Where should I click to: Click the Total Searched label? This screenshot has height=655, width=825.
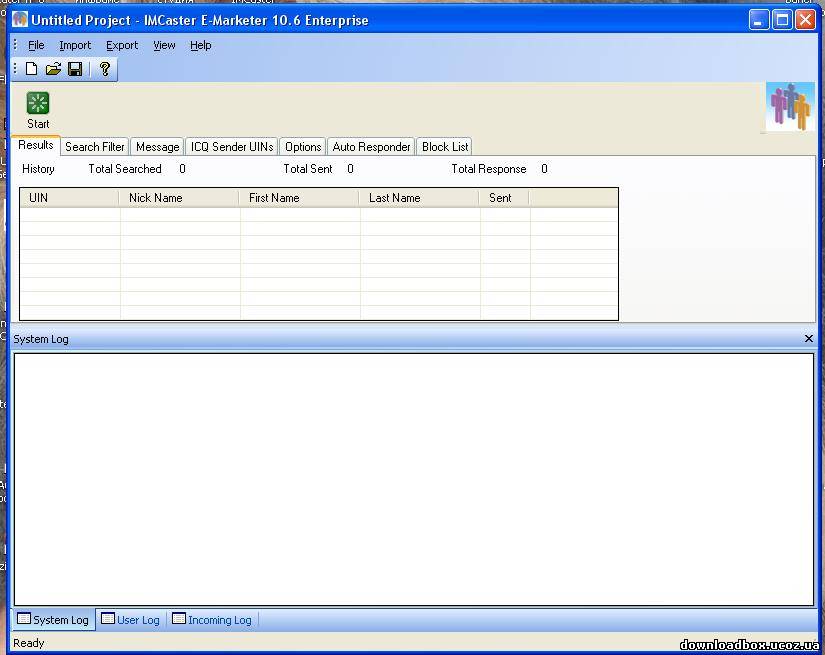tap(125, 169)
